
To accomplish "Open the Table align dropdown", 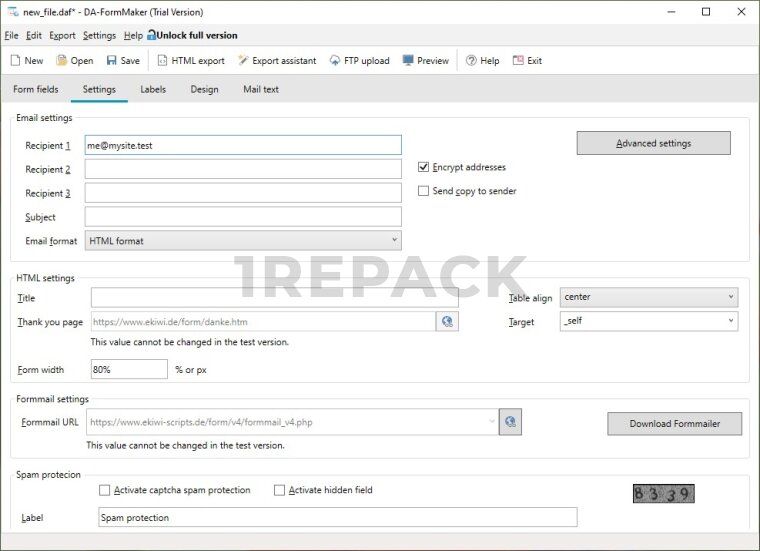I will point(648,297).
